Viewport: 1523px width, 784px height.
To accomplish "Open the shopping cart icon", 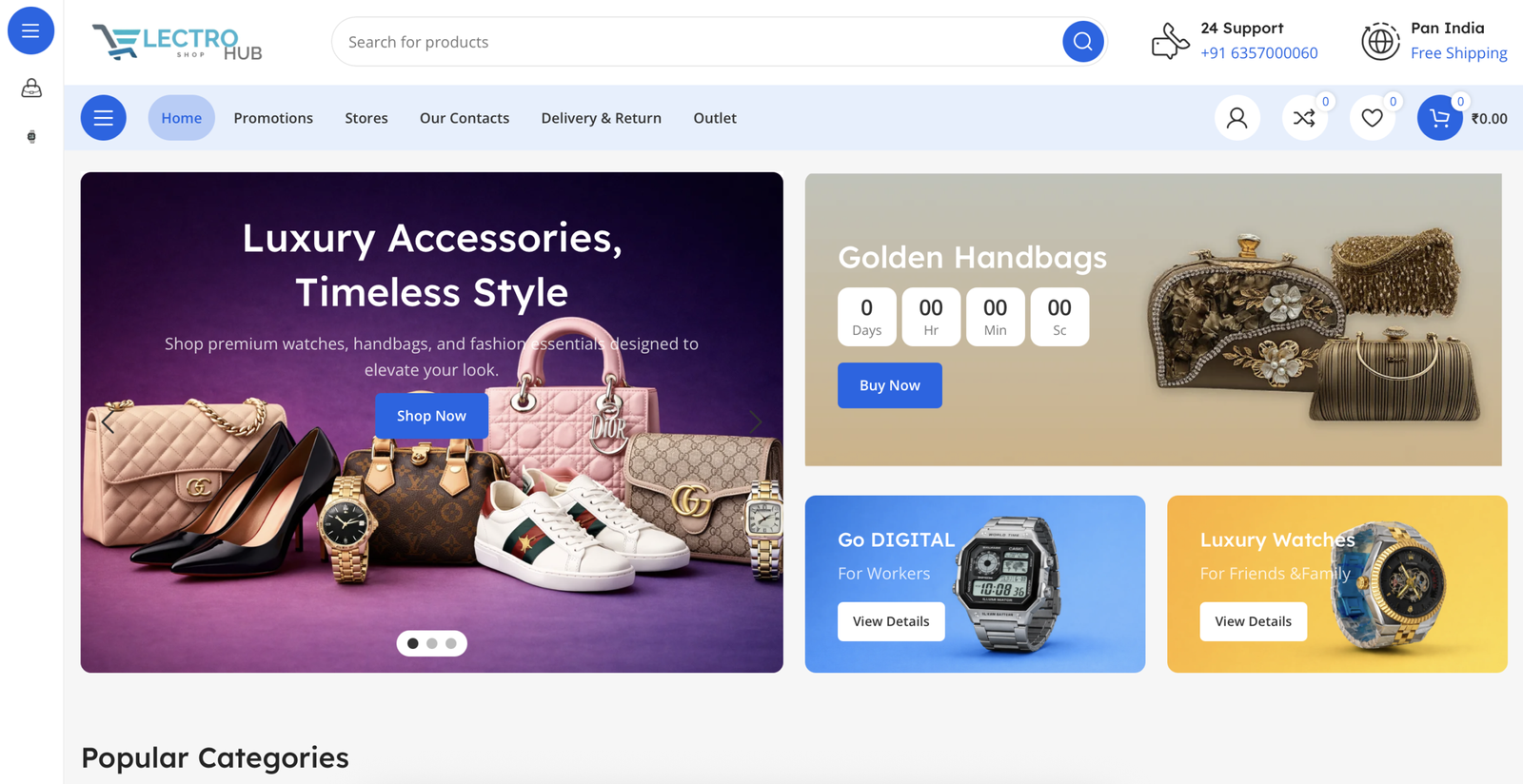I will (x=1439, y=118).
